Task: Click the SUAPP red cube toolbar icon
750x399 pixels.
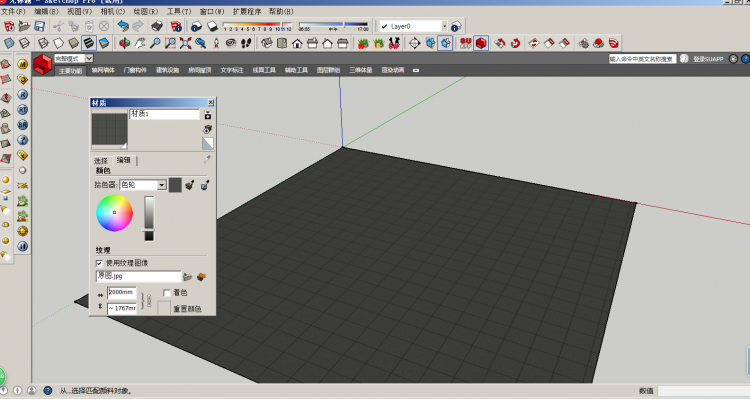Action: [x=481, y=43]
